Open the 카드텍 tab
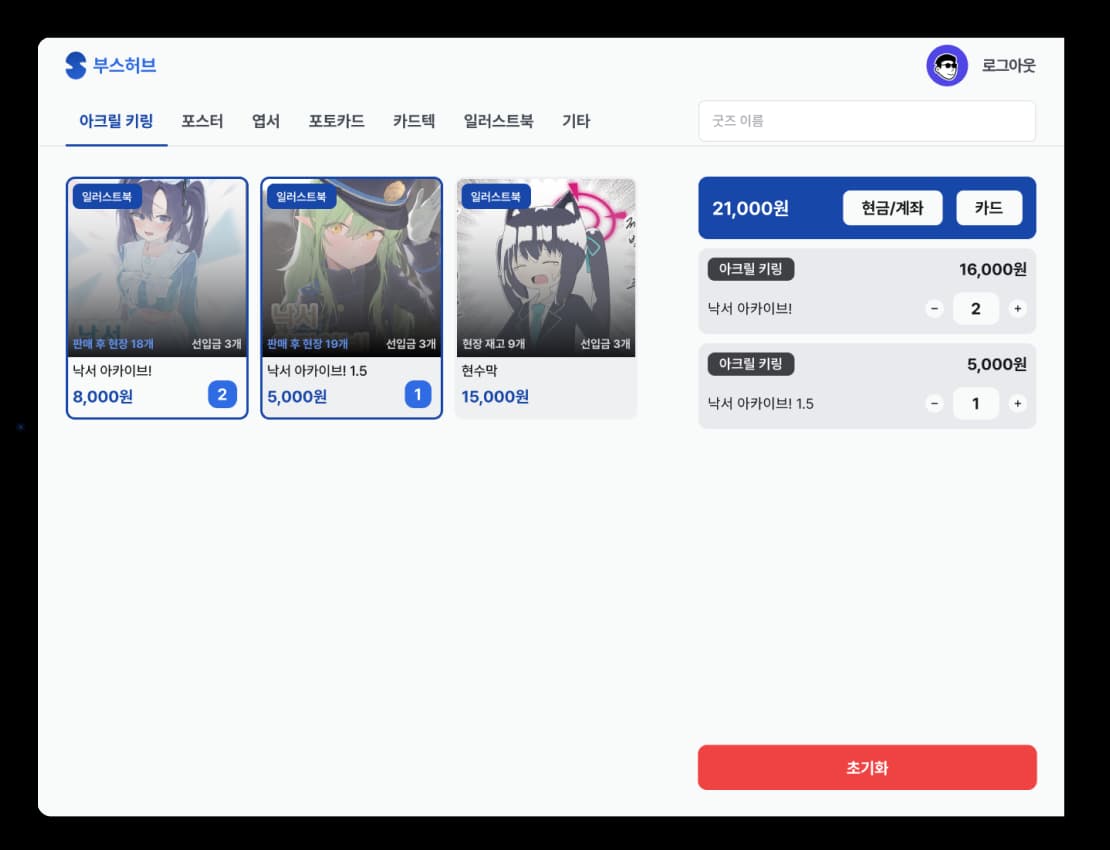The width and height of the screenshot is (1110, 850). coord(414,122)
